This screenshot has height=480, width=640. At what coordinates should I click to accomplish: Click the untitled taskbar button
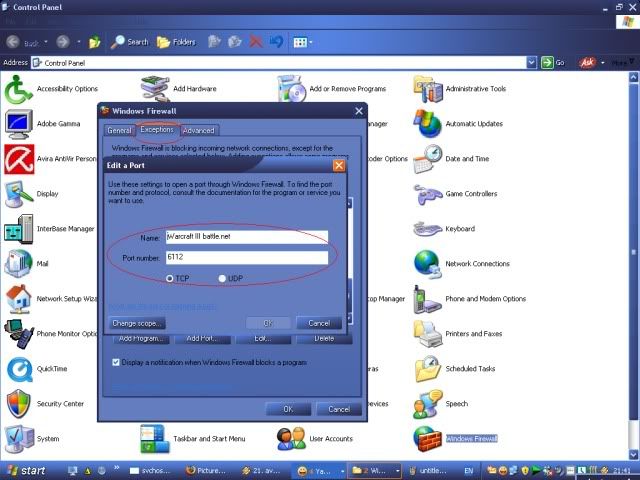(x=429, y=471)
